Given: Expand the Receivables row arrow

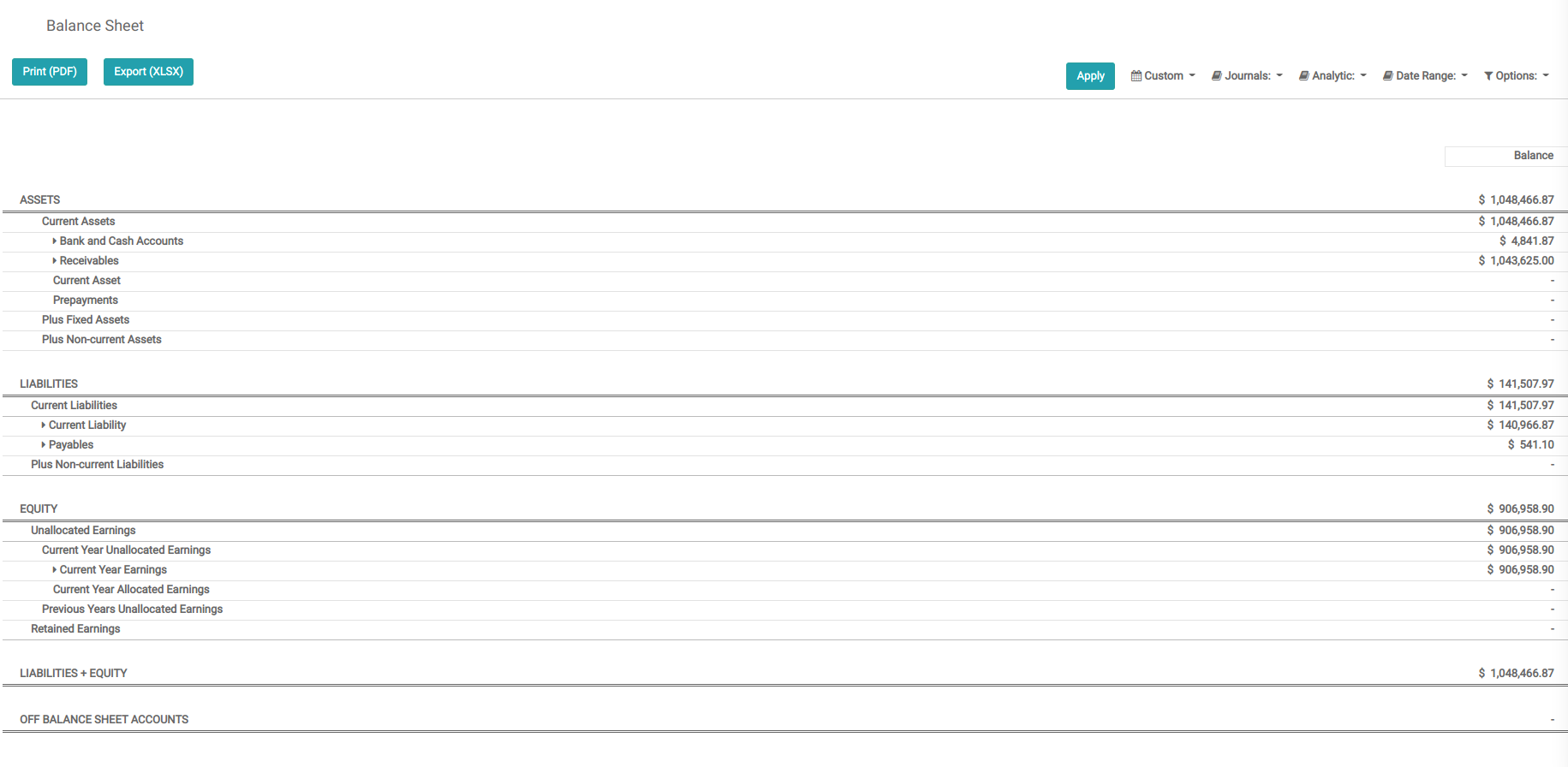Looking at the screenshot, I should pos(55,261).
